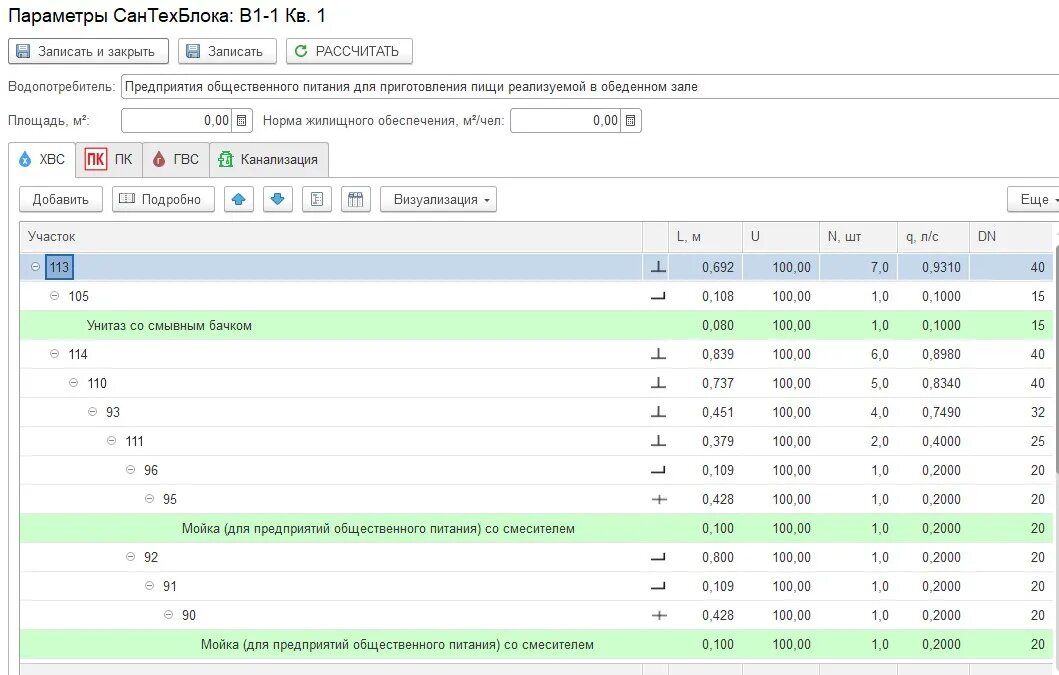Select Мойка row under node 95

pos(536,529)
